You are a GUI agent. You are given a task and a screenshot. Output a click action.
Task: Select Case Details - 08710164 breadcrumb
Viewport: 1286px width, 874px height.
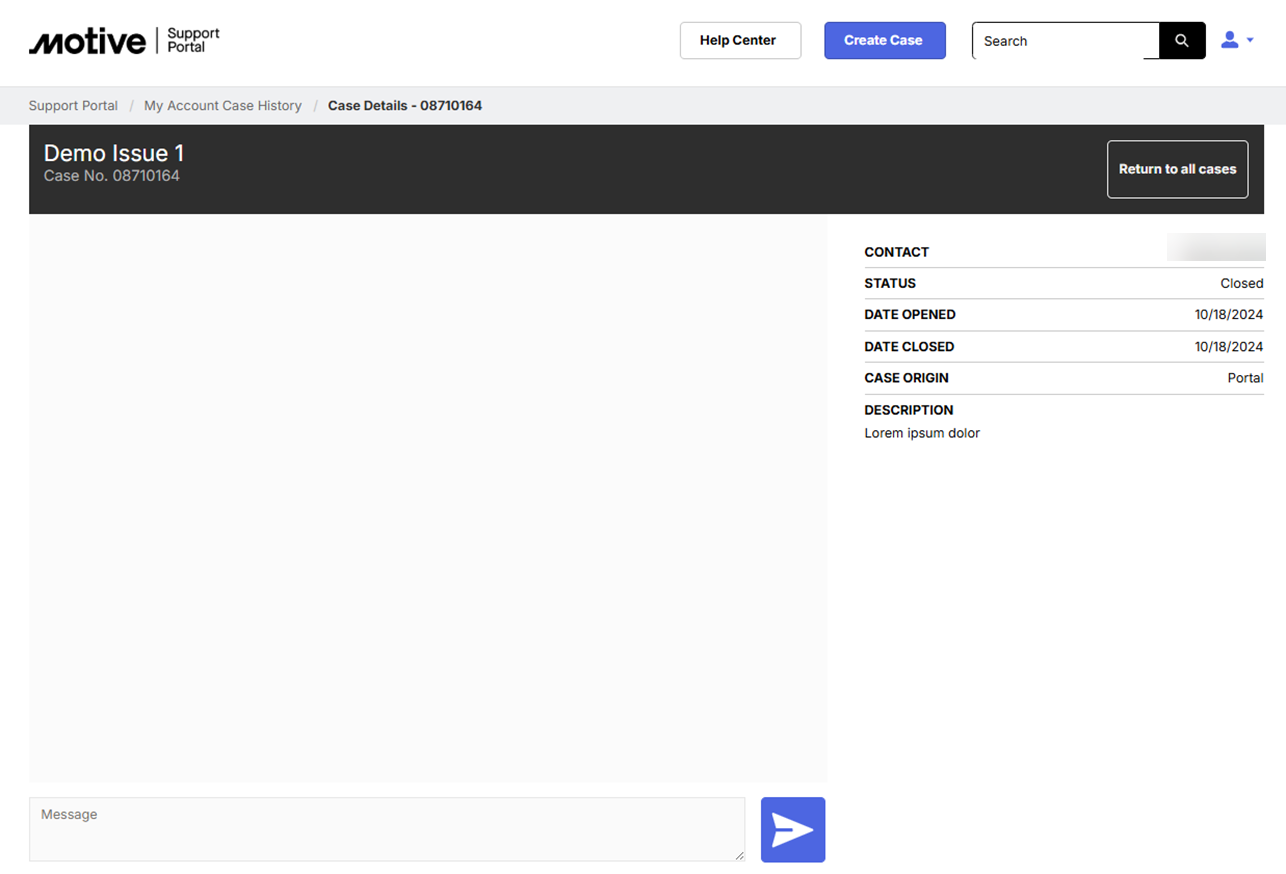[404, 106]
